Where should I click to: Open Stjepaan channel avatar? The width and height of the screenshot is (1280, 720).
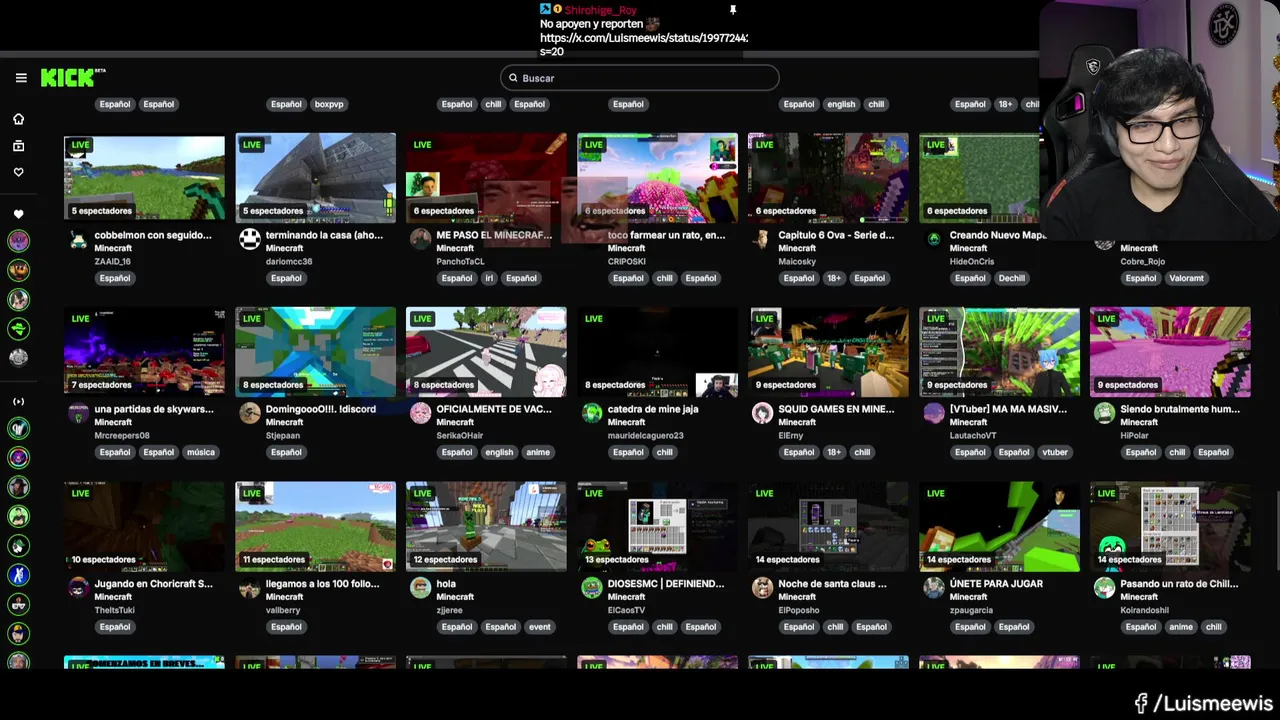(x=250, y=414)
